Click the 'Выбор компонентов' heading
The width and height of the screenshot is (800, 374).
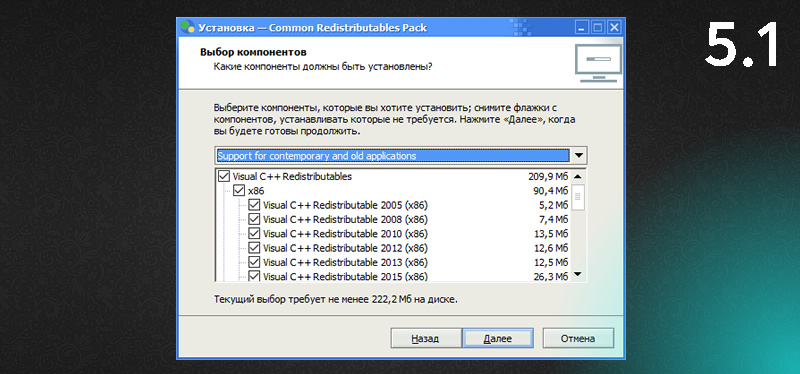pyautogui.click(x=253, y=53)
